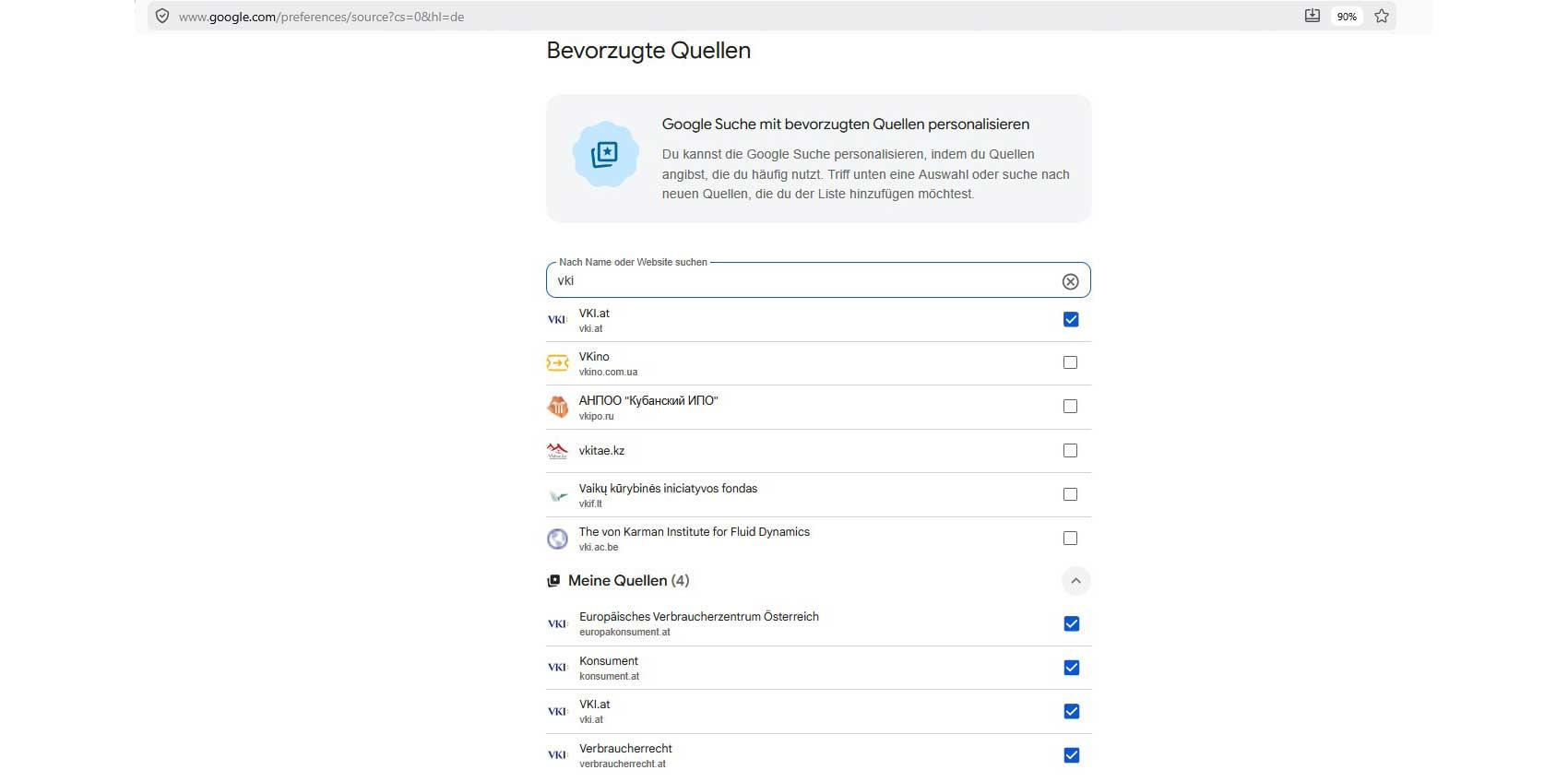
Task: Click the von Karman Institute globe icon
Action: pyautogui.click(x=557, y=539)
